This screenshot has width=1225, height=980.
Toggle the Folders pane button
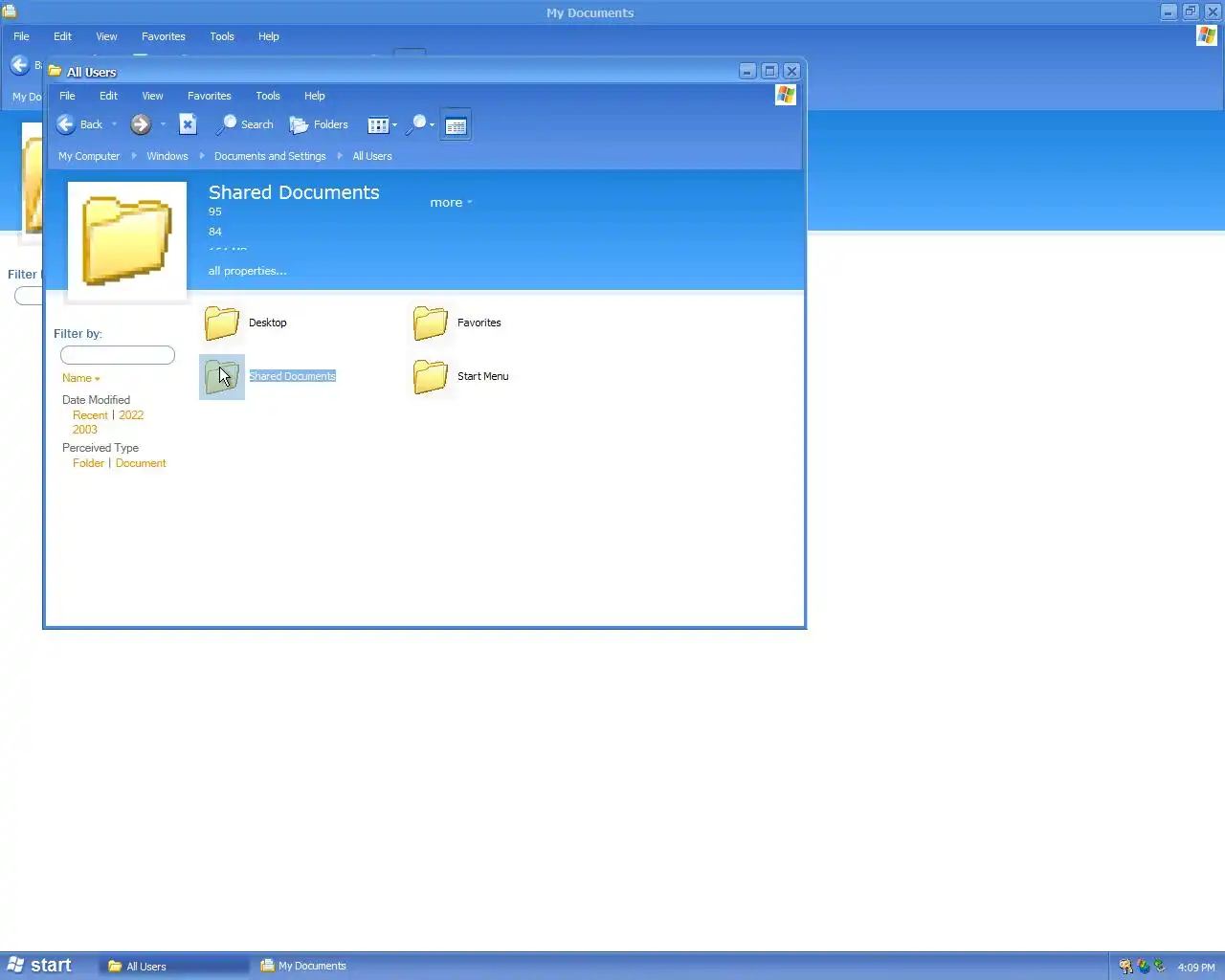(x=320, y=124)
